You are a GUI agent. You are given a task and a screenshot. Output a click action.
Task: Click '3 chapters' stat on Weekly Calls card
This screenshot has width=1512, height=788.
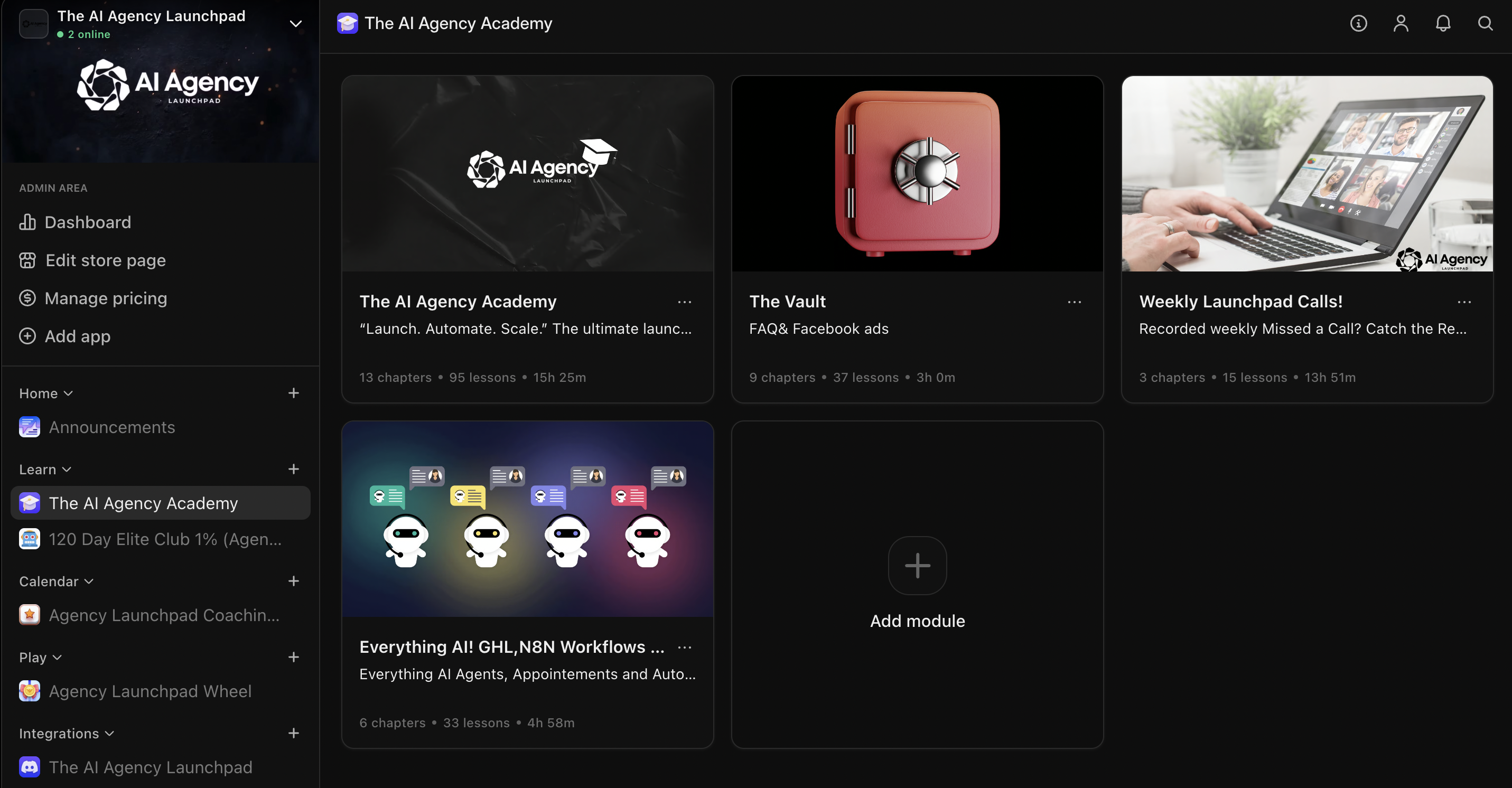(x=1172, y=377)
